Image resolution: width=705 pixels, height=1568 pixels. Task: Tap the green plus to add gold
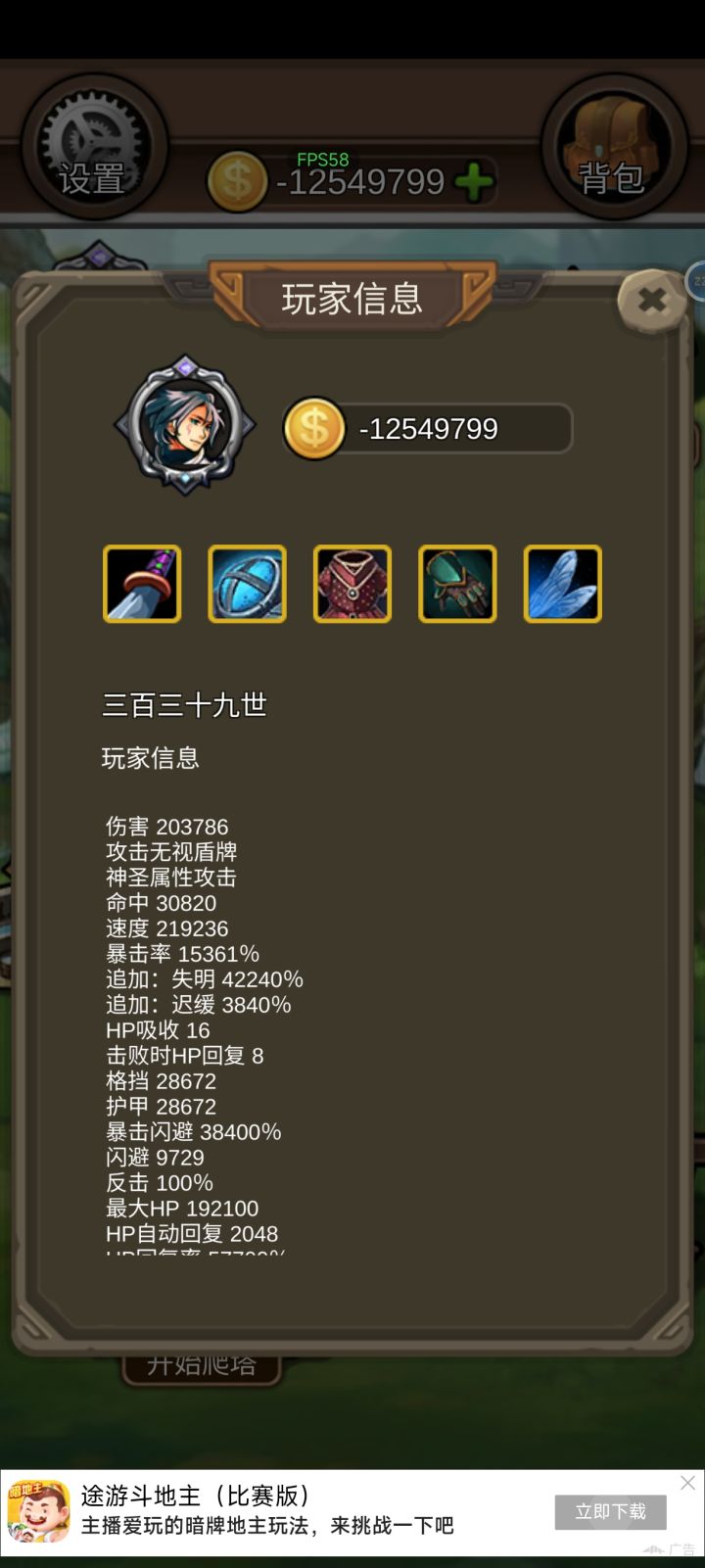474,182
